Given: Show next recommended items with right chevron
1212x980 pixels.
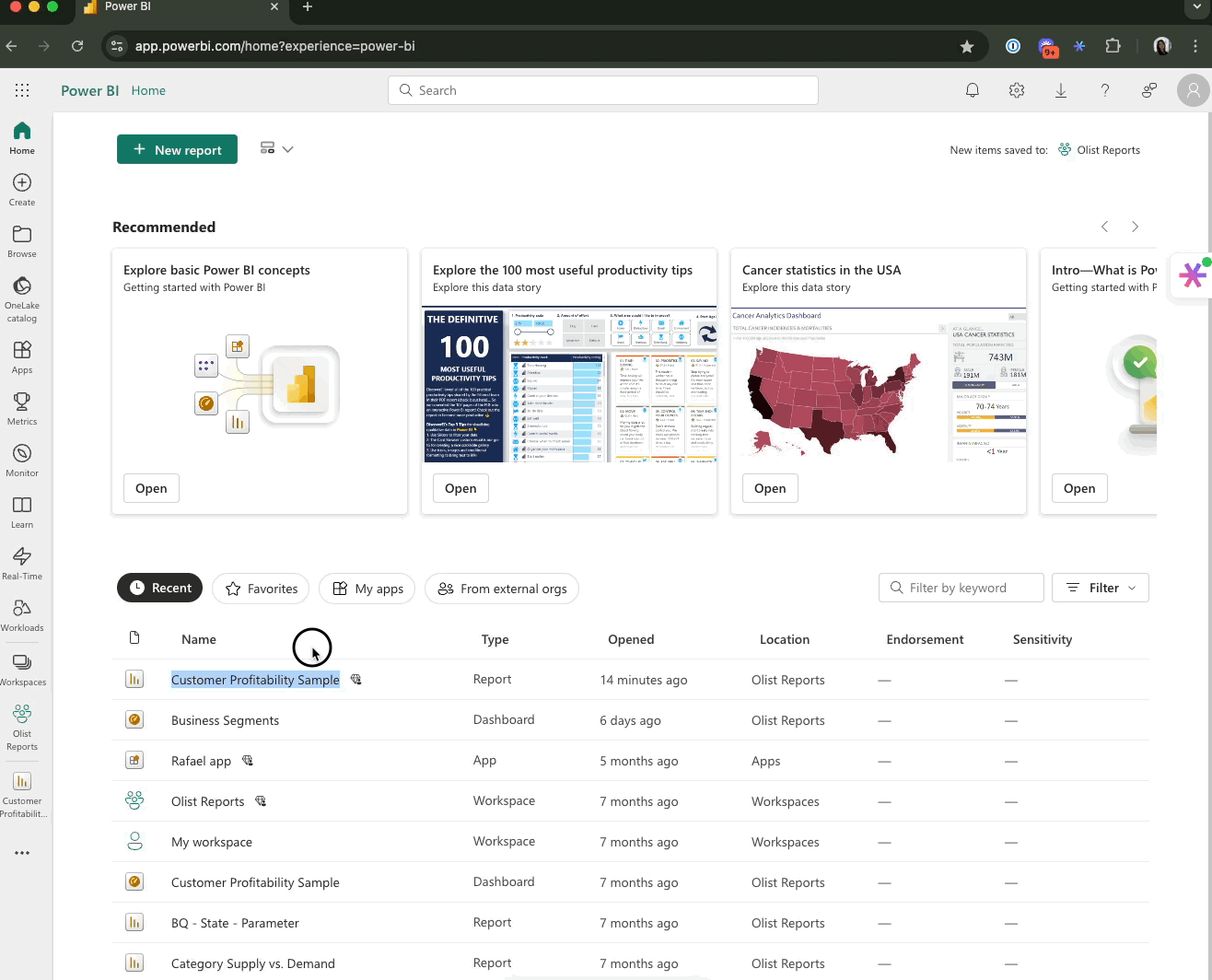Looking at the screenshot, I should click(x=1135, y=227).
